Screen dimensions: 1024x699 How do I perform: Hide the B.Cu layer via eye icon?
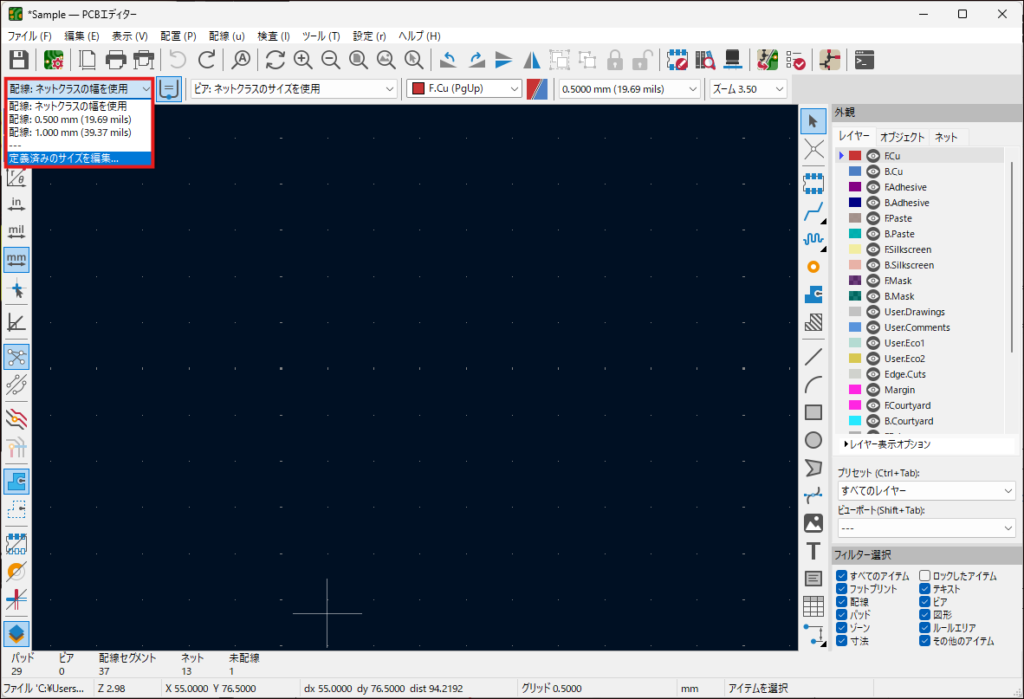click(873, 172)
